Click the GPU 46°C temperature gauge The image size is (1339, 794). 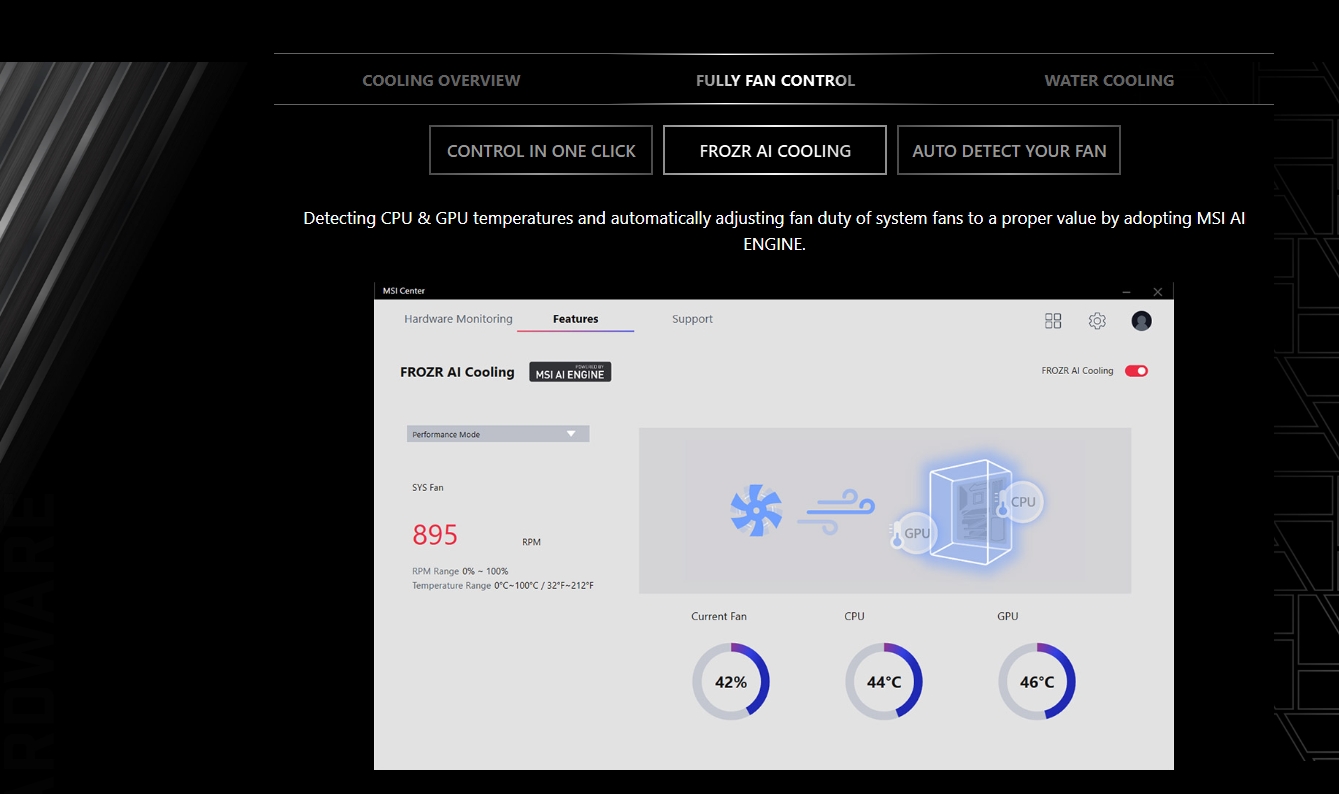[x=1037, y=682]
